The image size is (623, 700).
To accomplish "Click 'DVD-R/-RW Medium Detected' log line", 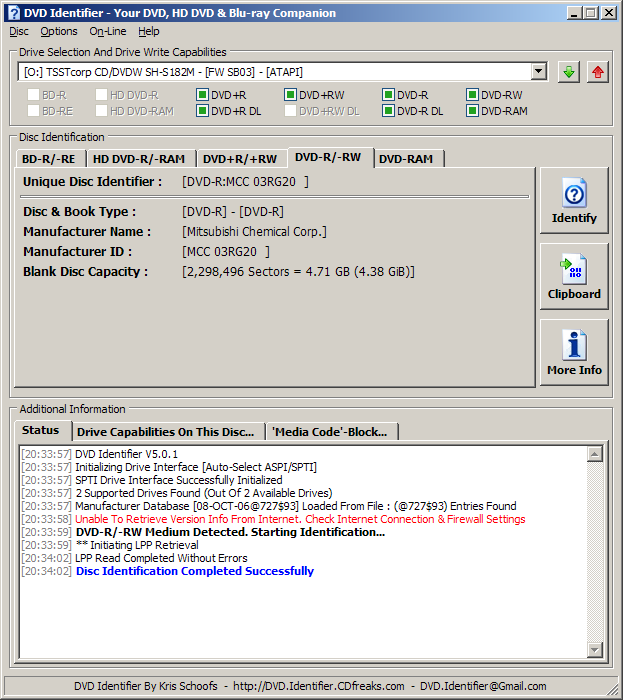I will pos(230,532).
